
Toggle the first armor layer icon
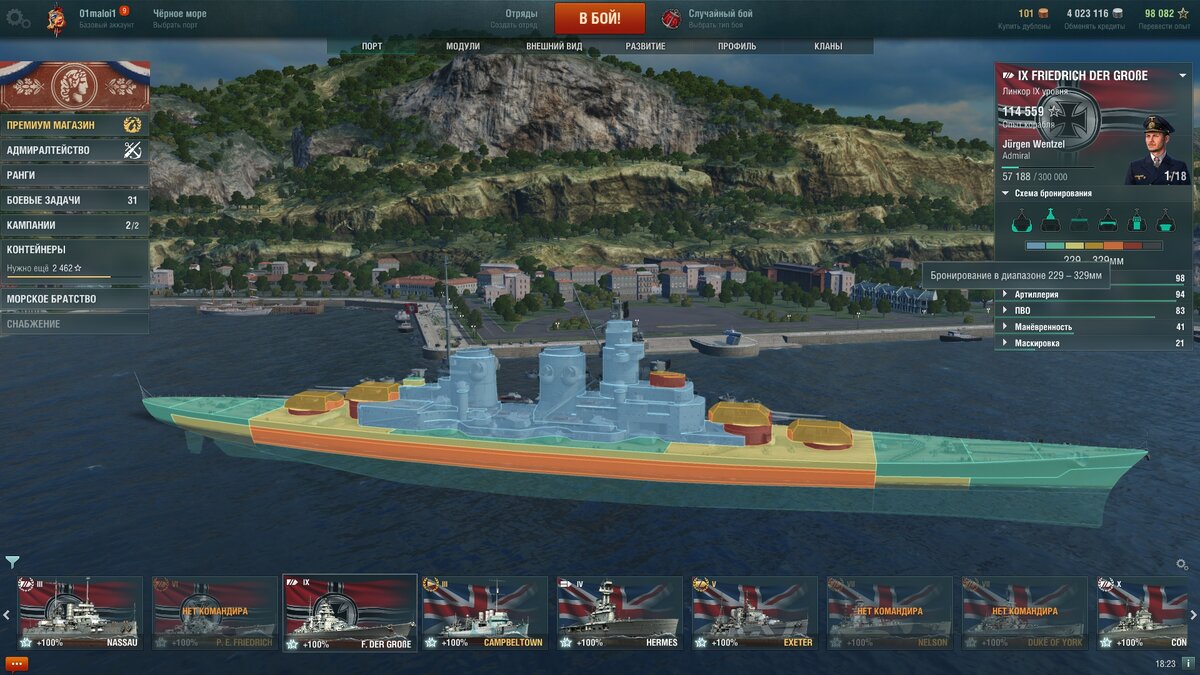point(1022,220)
